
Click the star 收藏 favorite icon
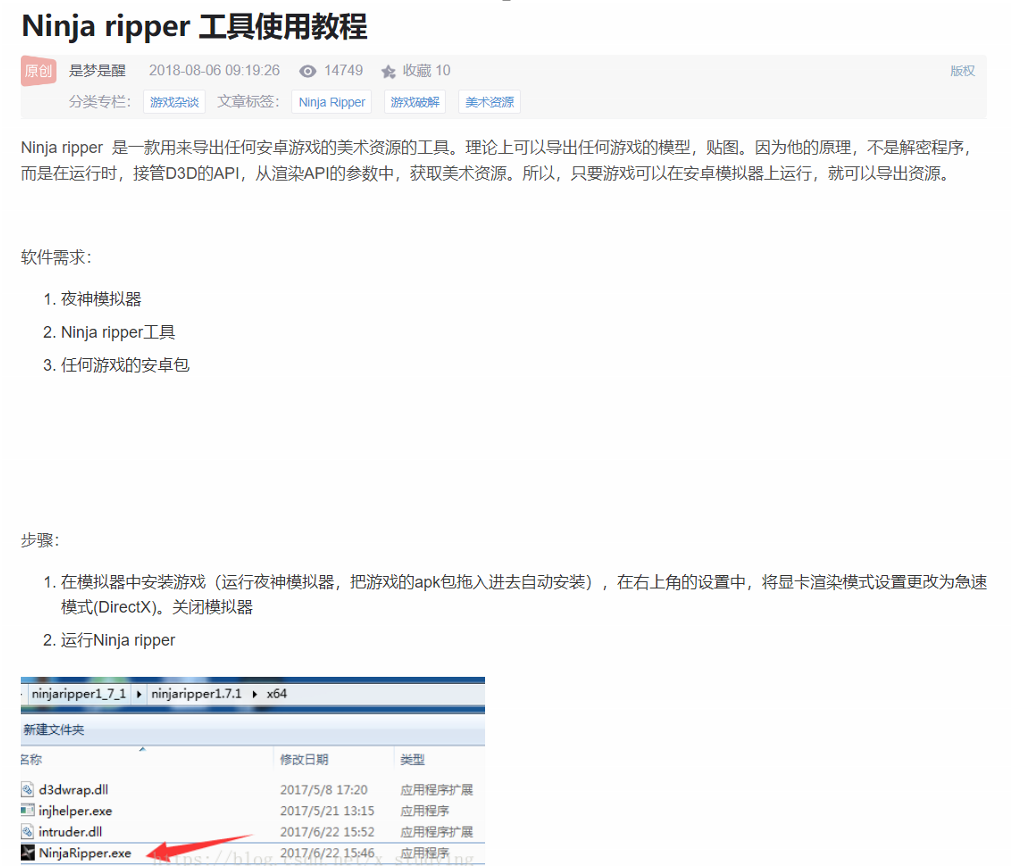[388, 71]
